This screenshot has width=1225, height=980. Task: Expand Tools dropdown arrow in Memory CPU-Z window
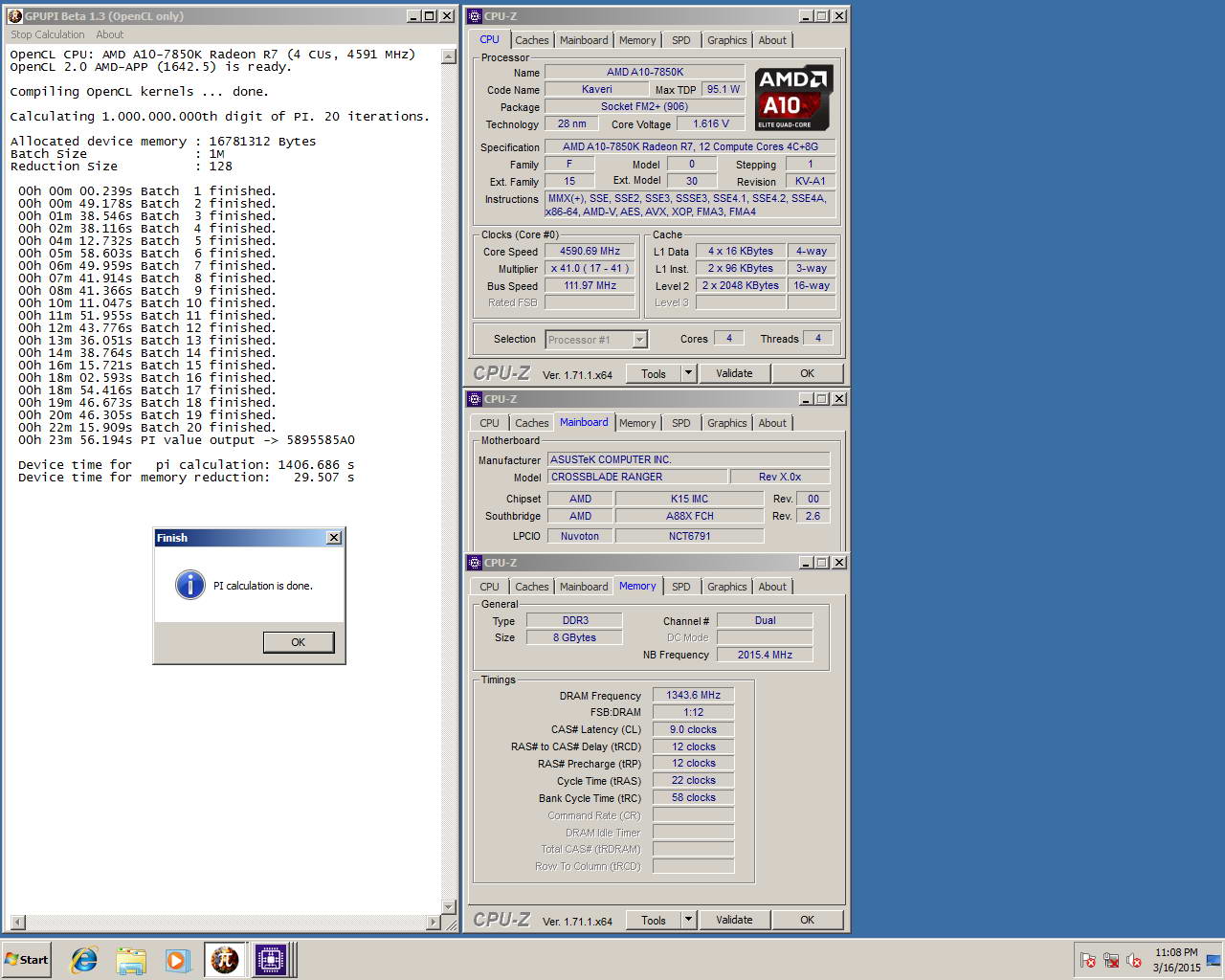point(688,920)
